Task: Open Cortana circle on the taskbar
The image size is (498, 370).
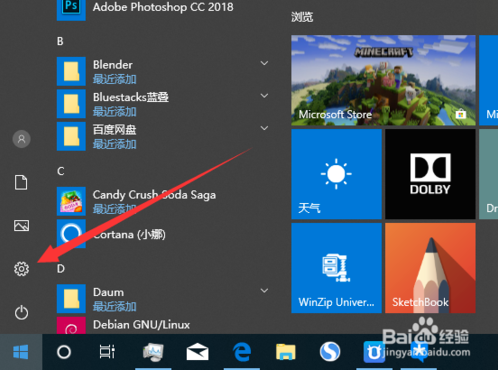Action: click(64, 352)
